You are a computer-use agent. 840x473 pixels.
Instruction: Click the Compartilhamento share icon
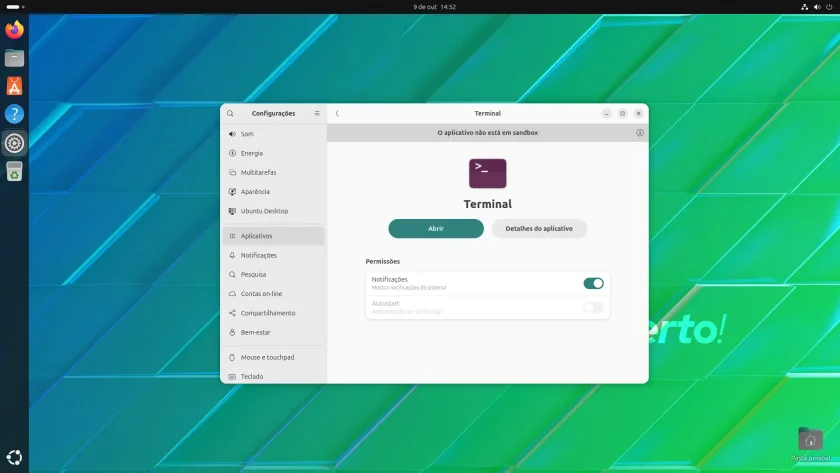click(x=232, y=313)
